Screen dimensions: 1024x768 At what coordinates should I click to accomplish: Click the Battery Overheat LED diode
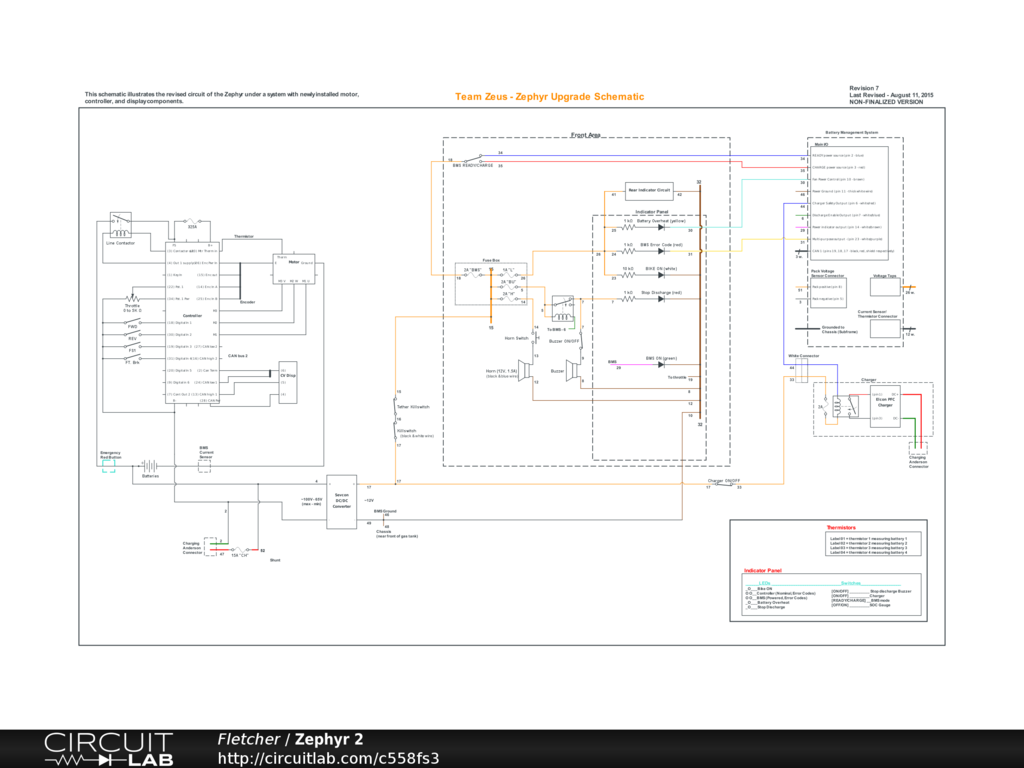(661, 227)
